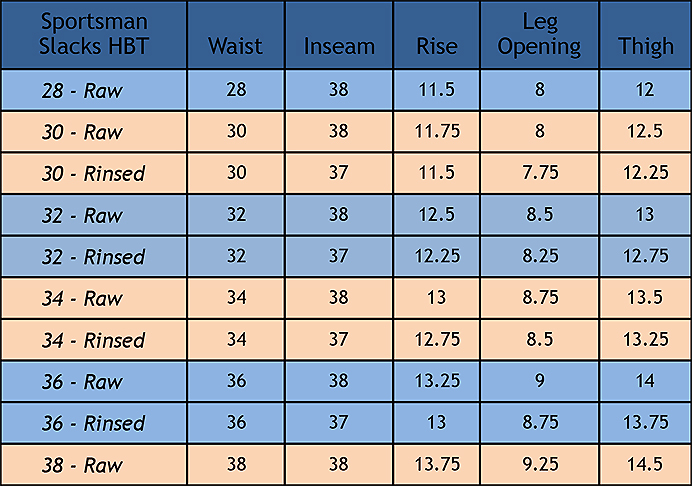Select the 14.5 thigh value
Image resolution: width=692 pixels, height=486 pixels.
[x=645, y=464]
